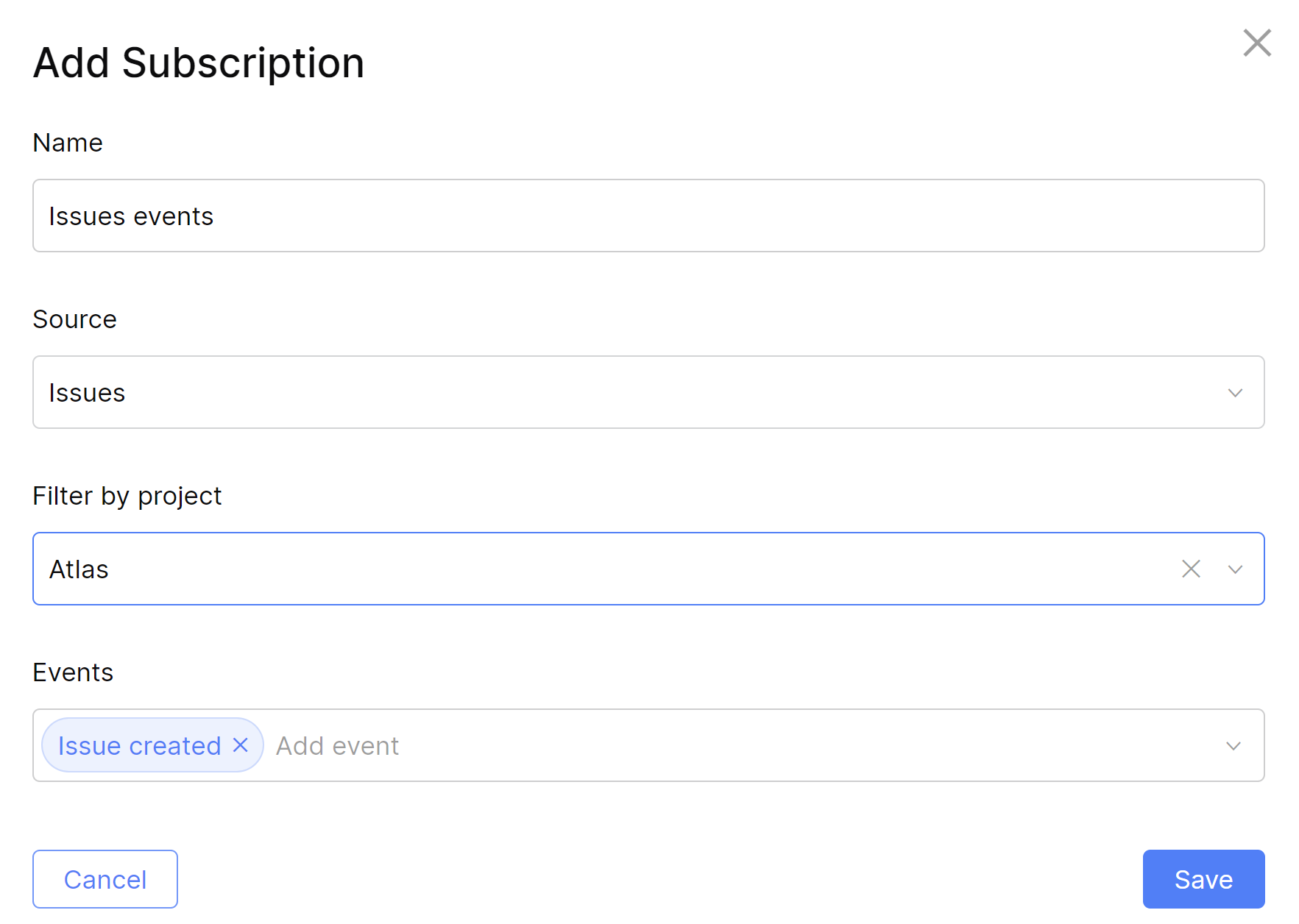Click the clear icon beside the Atlas chevron
The image size is (1299, 924).
pyautogui.click(x=1190, y=569)
